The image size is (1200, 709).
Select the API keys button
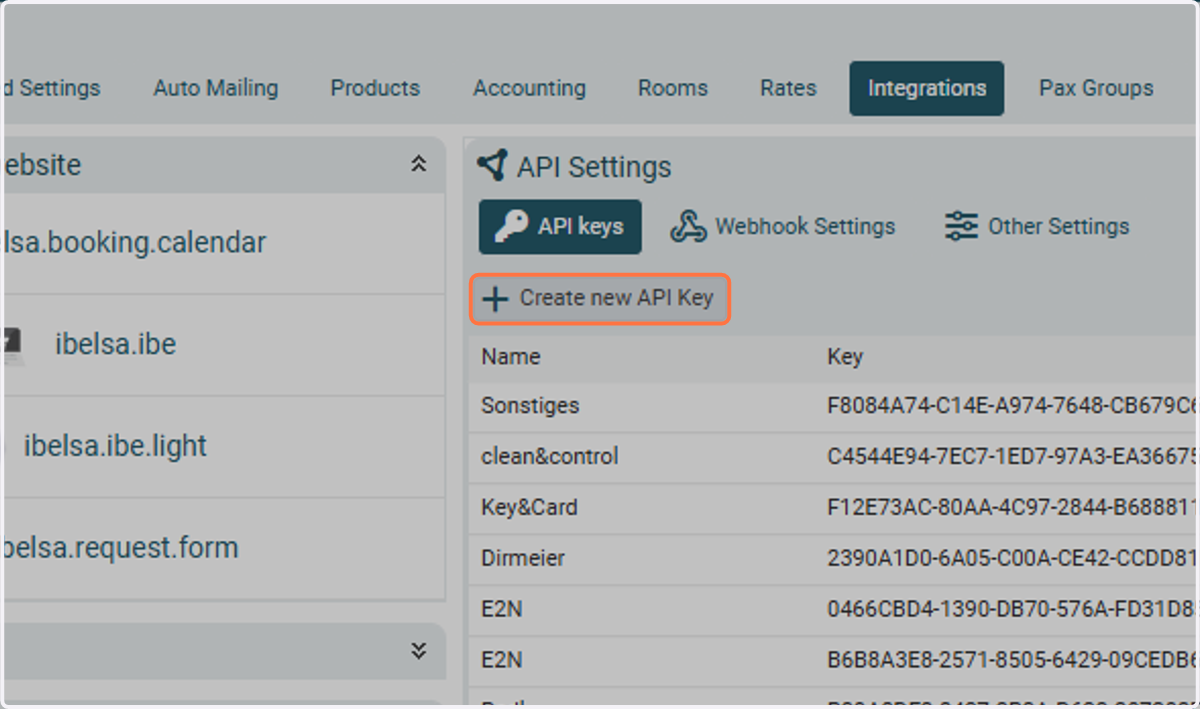pyautogui.click(x=560, y=227)
